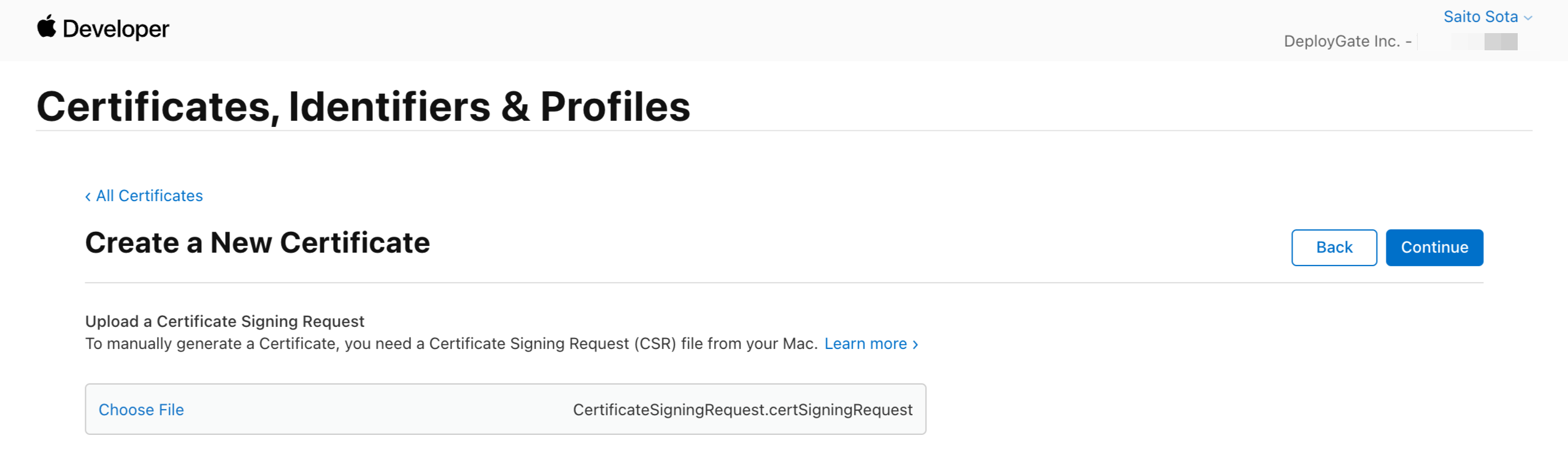Open the Learn more help page

click(866, 344)
